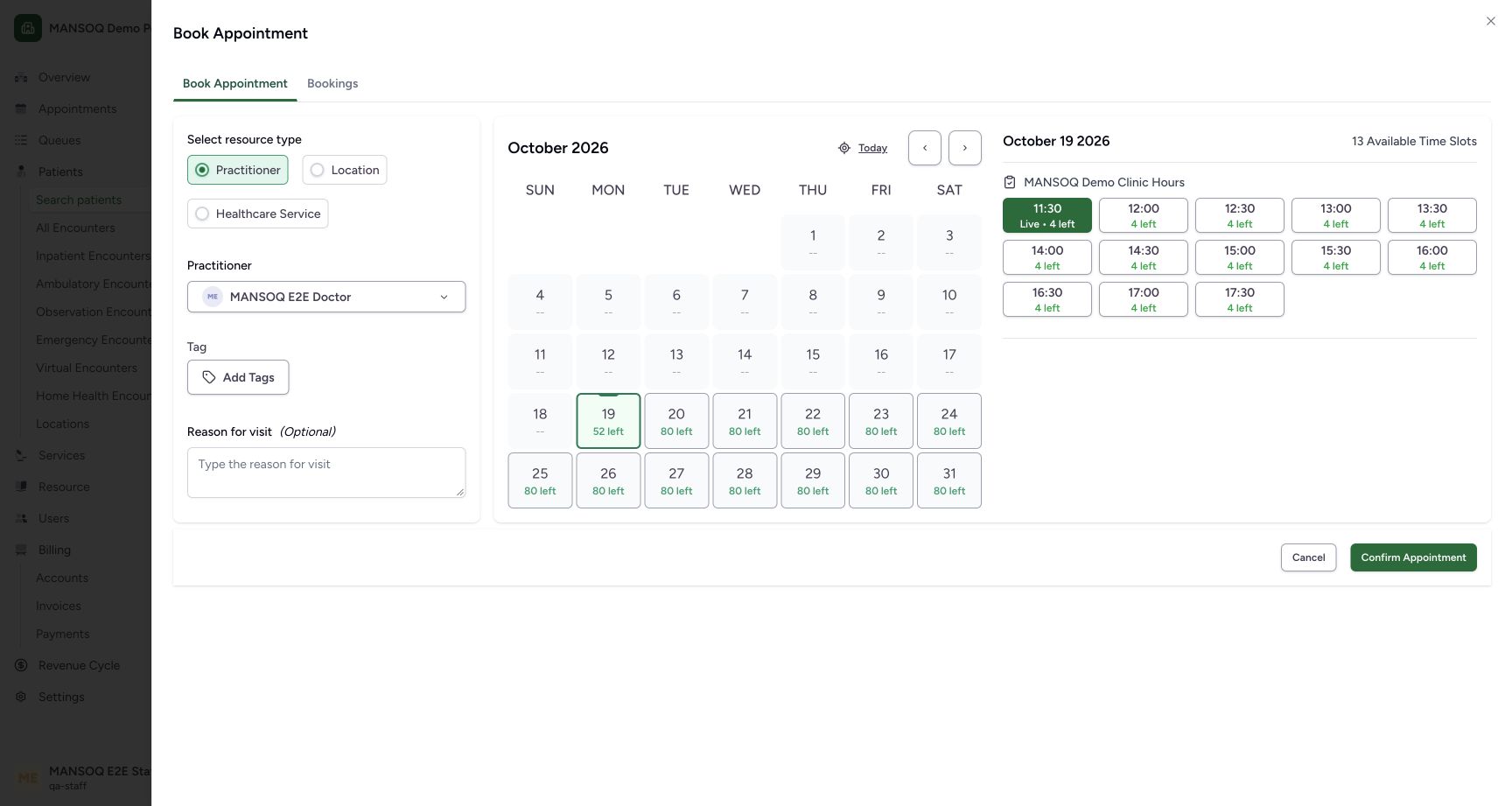Image resolution: width=1512 pixels, height=806 pixels.
Task: Select the Practitioner resource type
Action: click(x=238, y=170)
